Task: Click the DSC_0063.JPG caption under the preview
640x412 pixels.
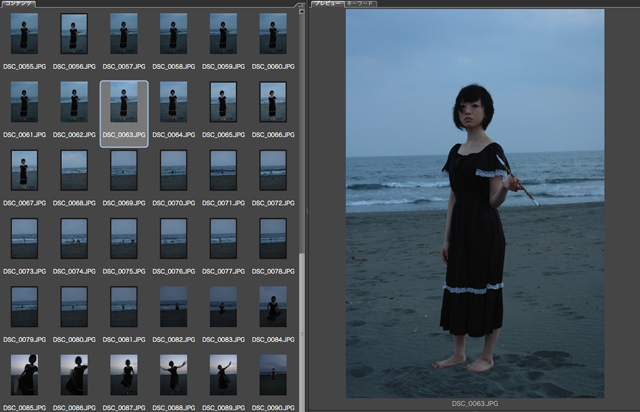Action: (474, 403)
